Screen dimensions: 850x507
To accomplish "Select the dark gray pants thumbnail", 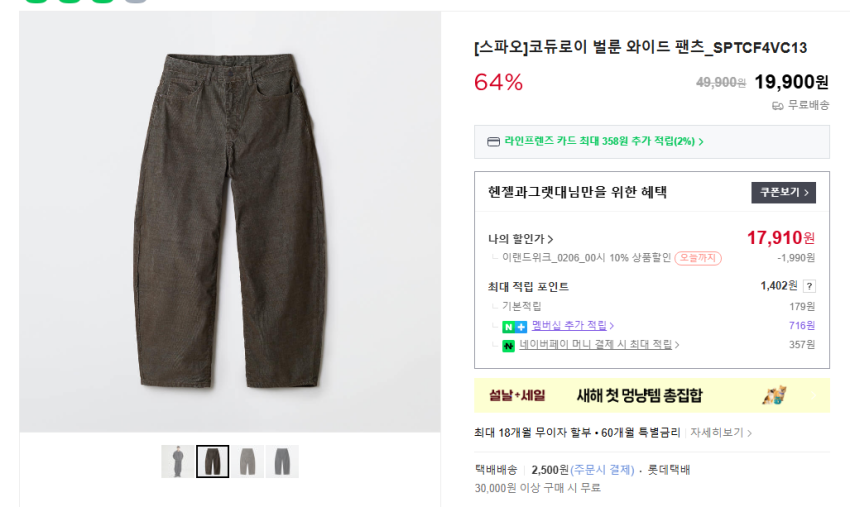I will click(281, 461).
